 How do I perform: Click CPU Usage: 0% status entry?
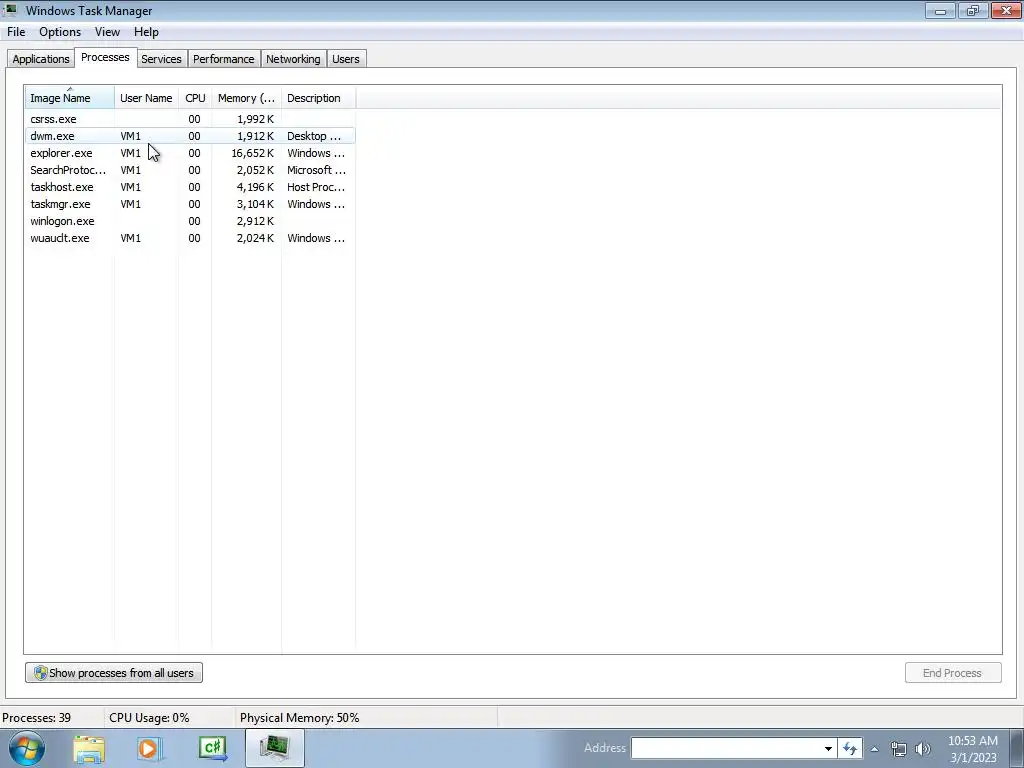(149, 718)
